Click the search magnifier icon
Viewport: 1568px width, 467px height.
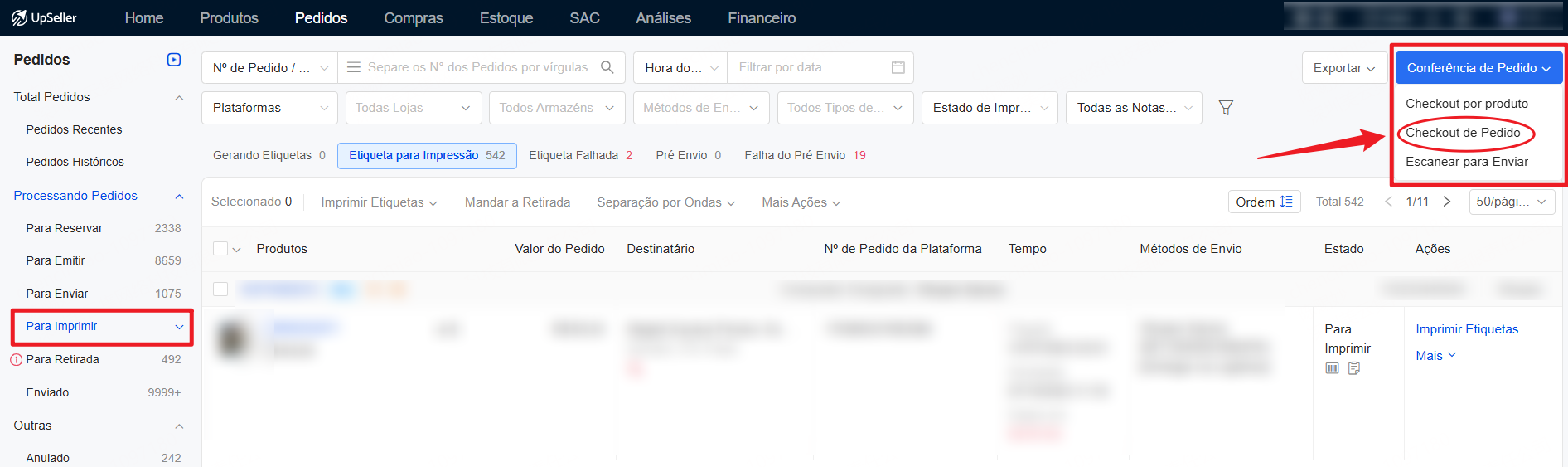[607, 67]
